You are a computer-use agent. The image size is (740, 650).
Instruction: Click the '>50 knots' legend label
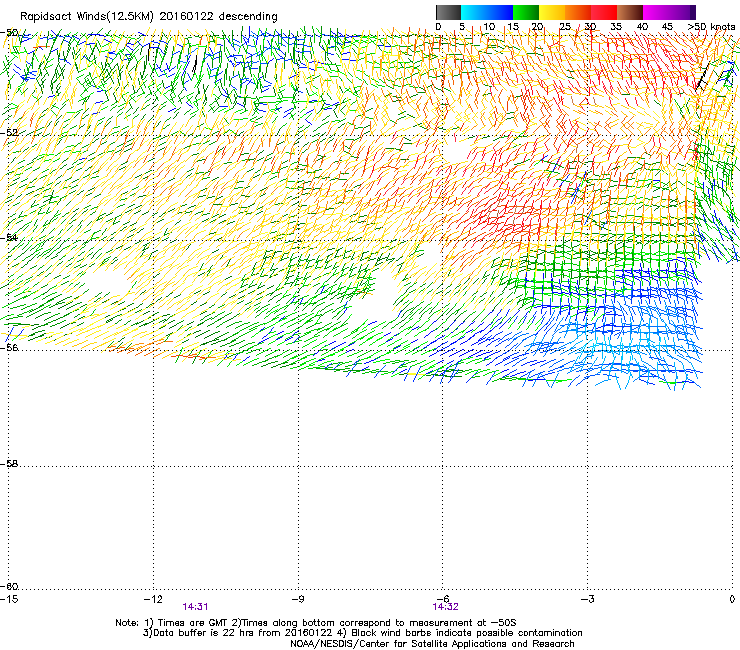coord(711,27)
